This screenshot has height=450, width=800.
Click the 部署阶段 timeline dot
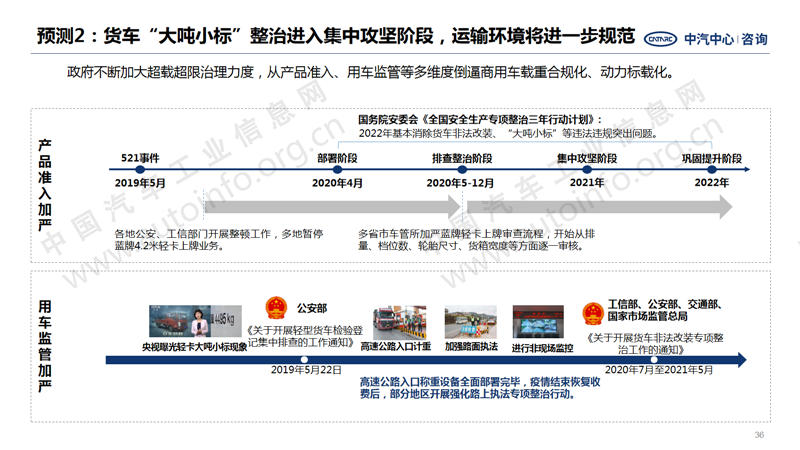pos(337,169)
